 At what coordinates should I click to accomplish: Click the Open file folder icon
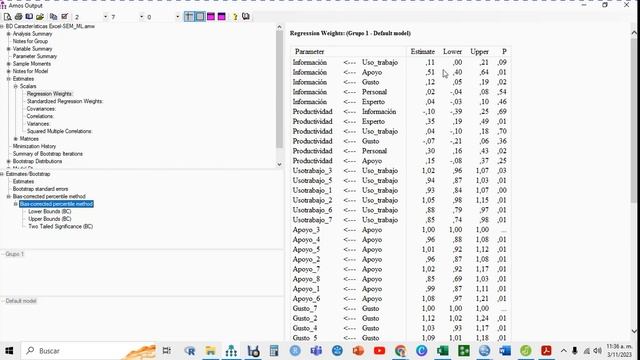pyautogui.click(x=40, y=17)
